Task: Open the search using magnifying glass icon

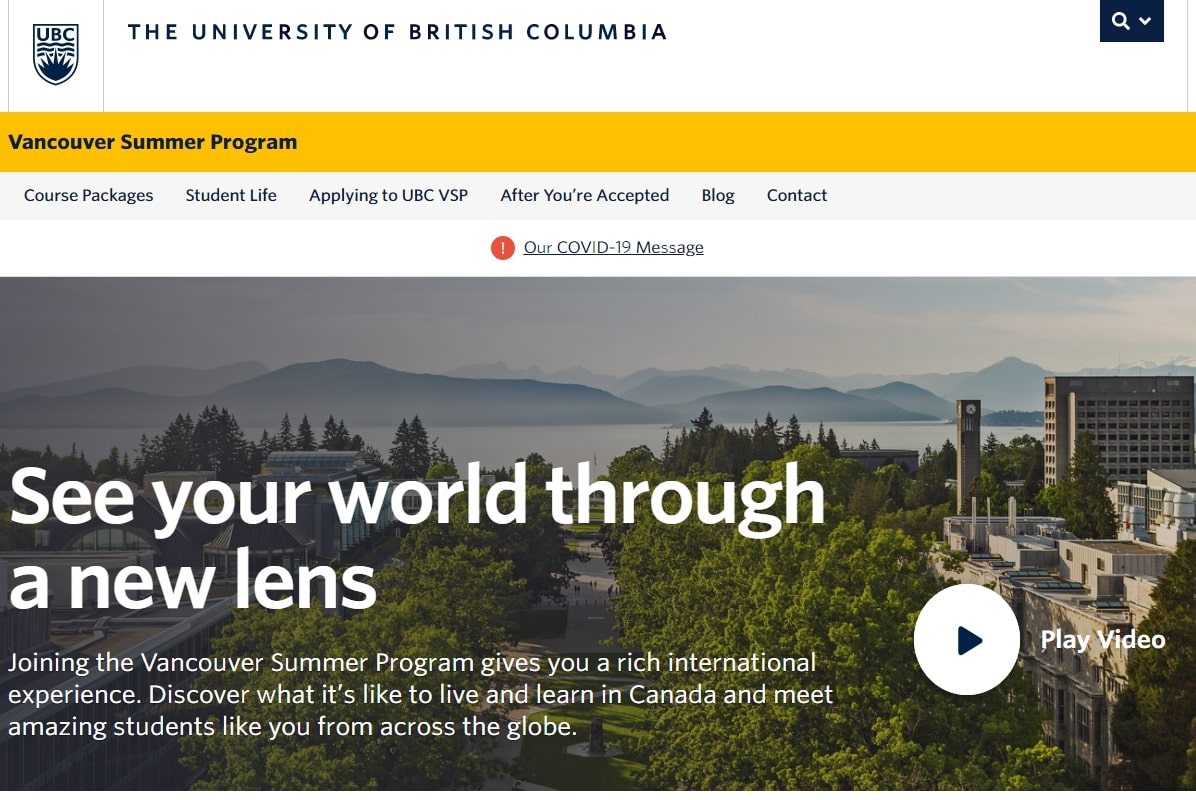Action: coord(1122,21)
